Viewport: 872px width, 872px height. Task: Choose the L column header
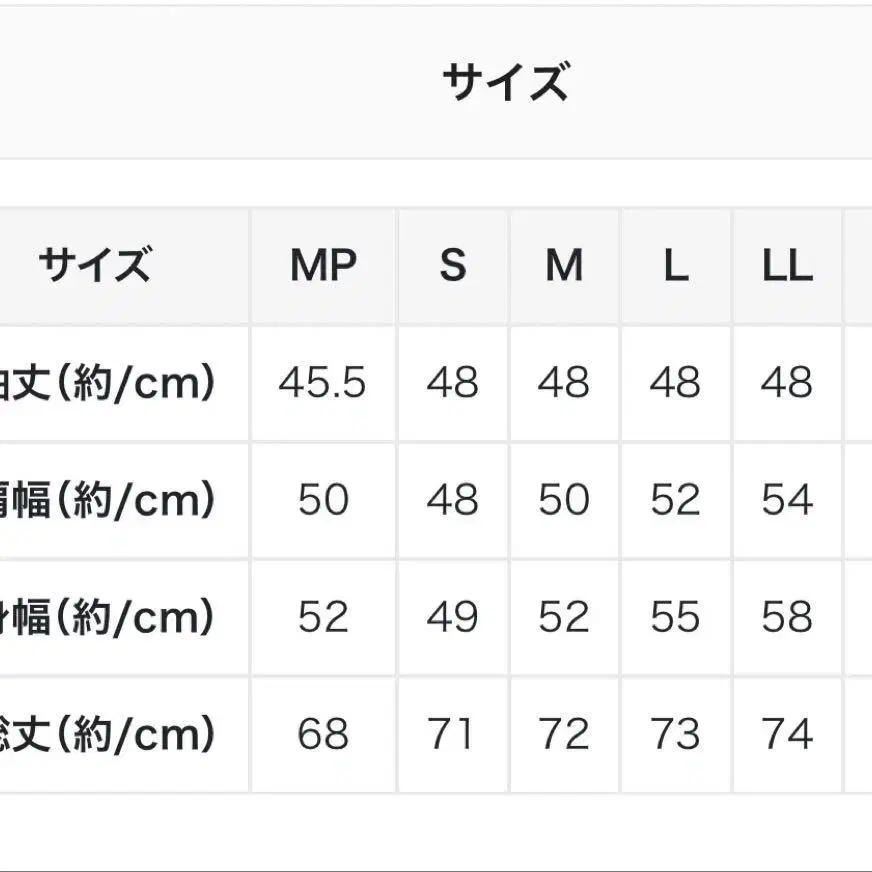(x=675, y=266)
